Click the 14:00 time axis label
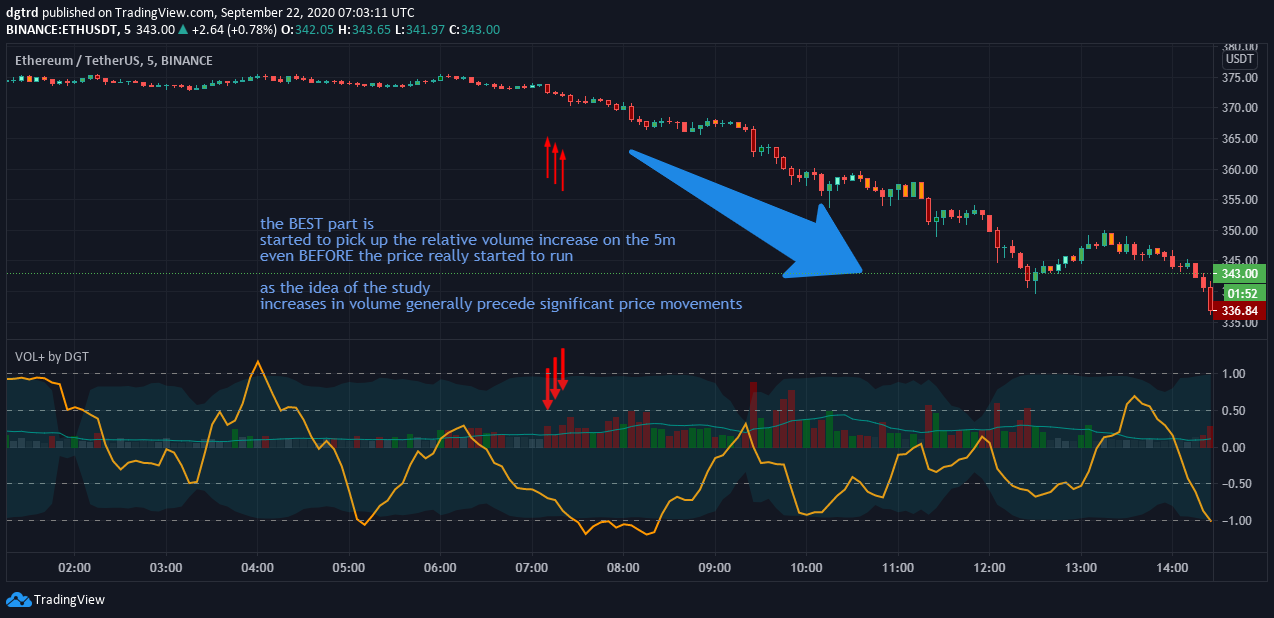1274x618 pixels. (x=1172, y=568)
